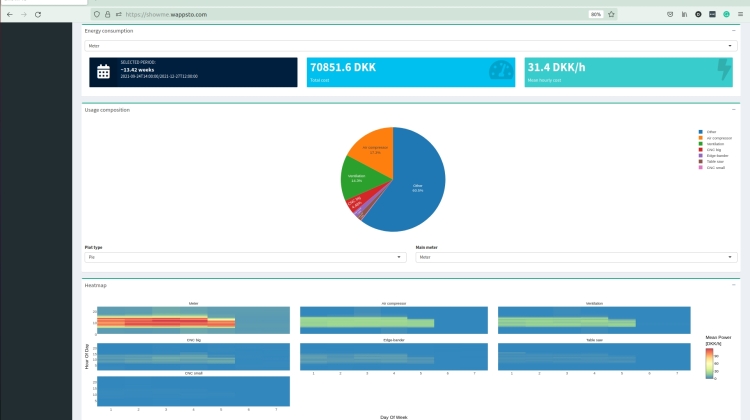Click the Mean Power color scale bar
Viewport: 750px width, 420px height.
708,365
